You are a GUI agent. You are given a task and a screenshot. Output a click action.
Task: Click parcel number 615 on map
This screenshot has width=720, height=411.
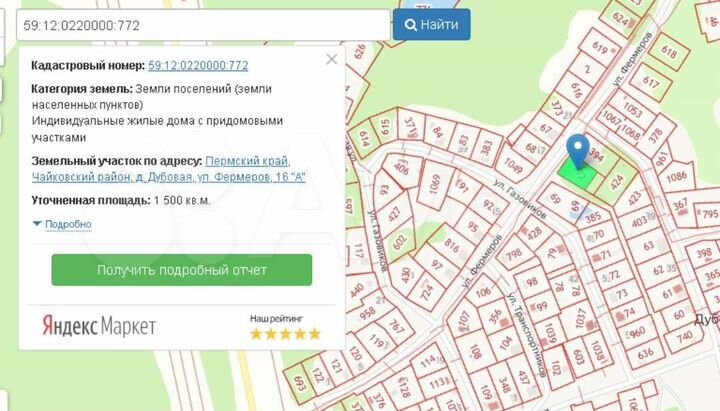coord(385,127)
